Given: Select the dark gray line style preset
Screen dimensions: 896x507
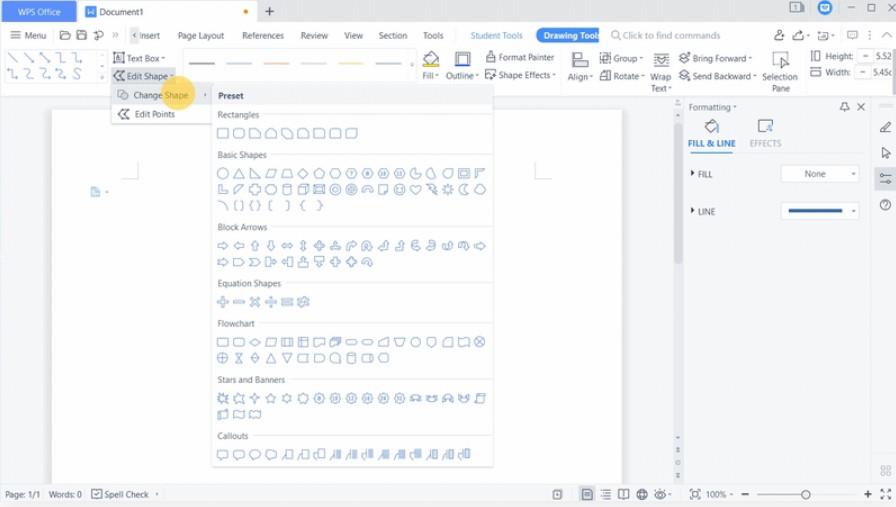Looking at the screenshot, I should 202,63.
